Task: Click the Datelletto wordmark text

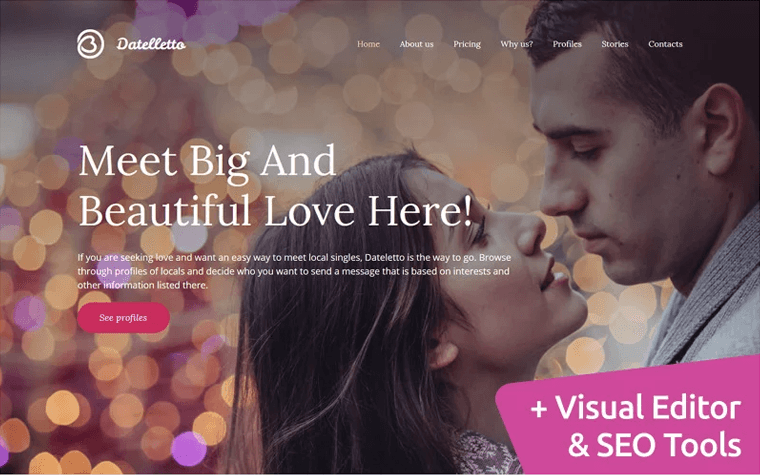Action: pos(151,45)
